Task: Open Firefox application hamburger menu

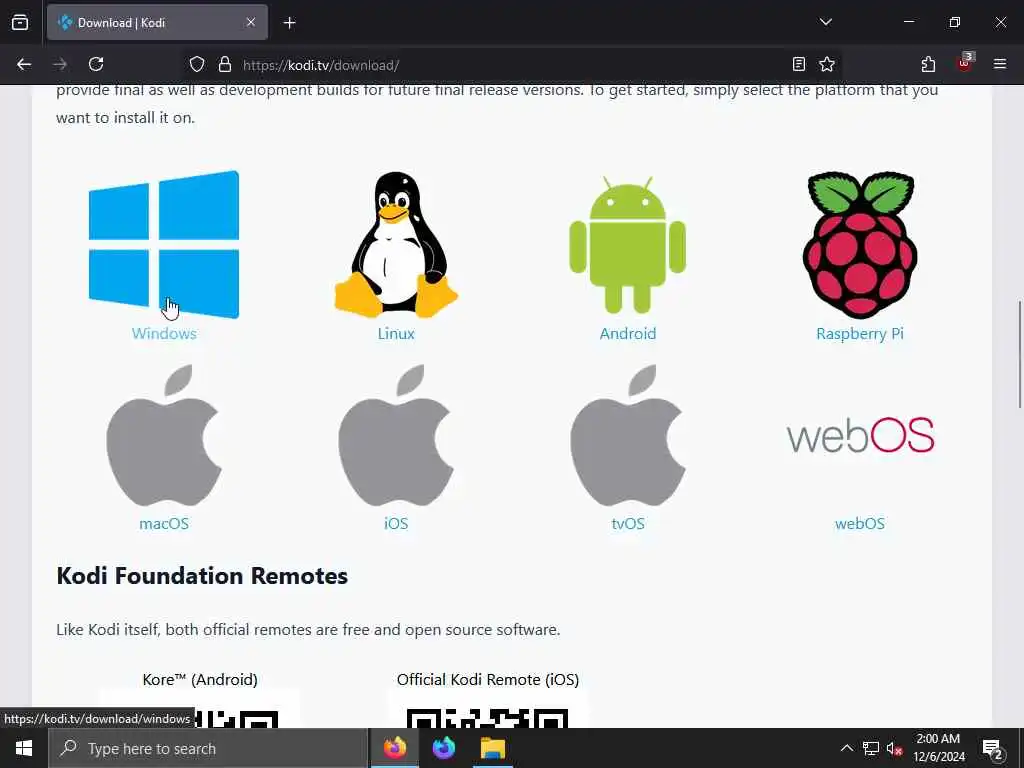Action: [x=1000, y=64]
